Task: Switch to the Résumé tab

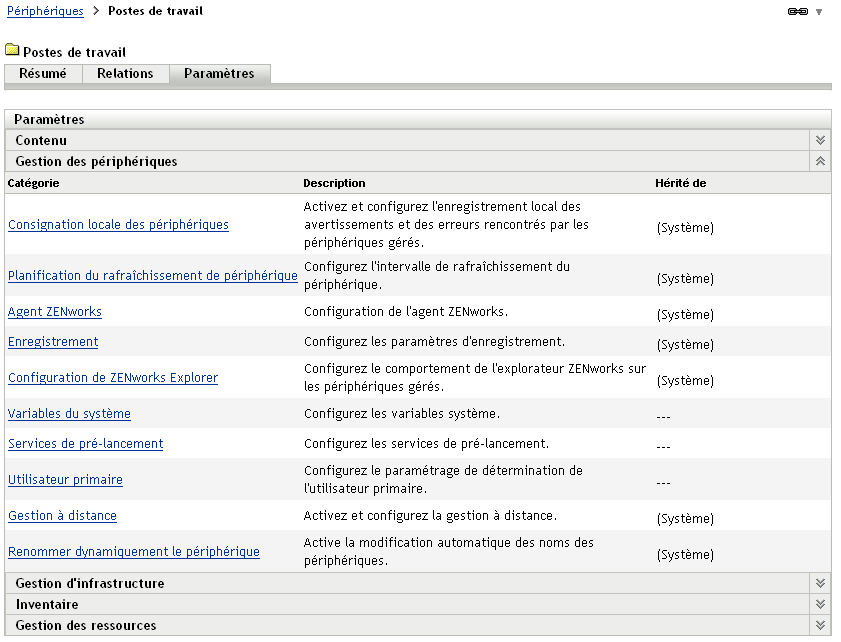Action: 43,73
